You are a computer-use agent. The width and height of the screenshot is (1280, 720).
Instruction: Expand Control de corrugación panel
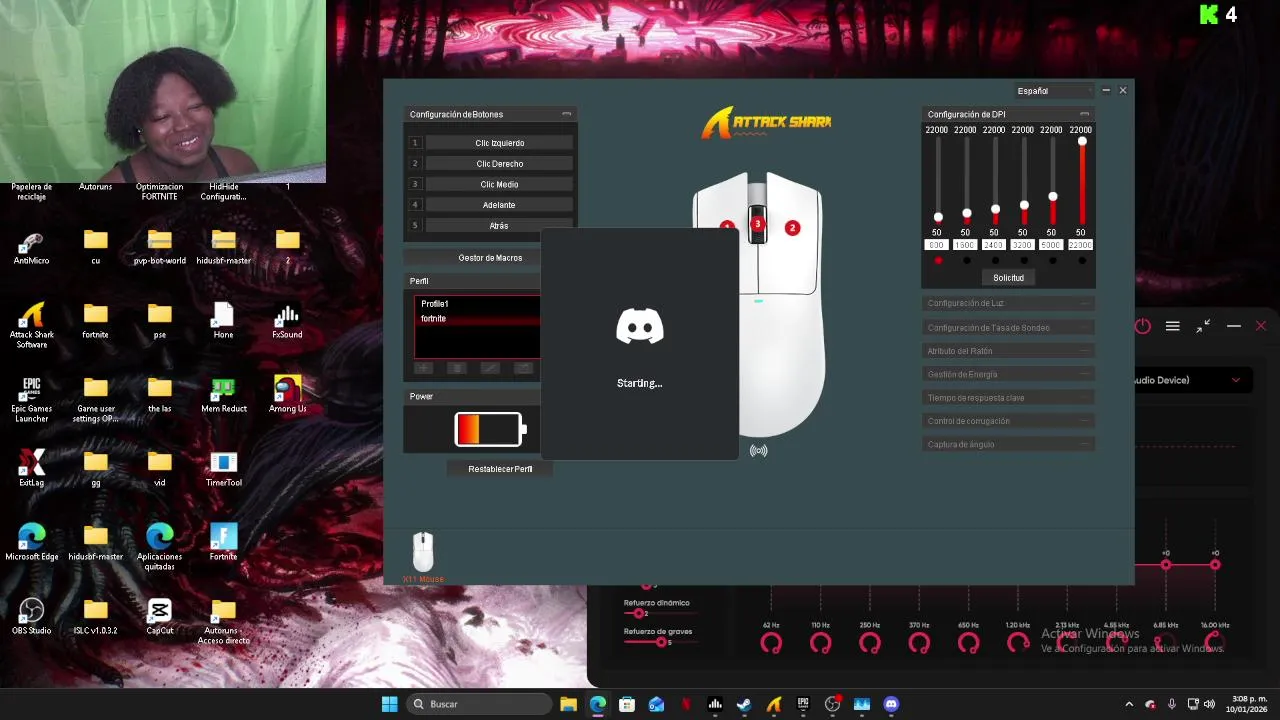click(1008, 421)
